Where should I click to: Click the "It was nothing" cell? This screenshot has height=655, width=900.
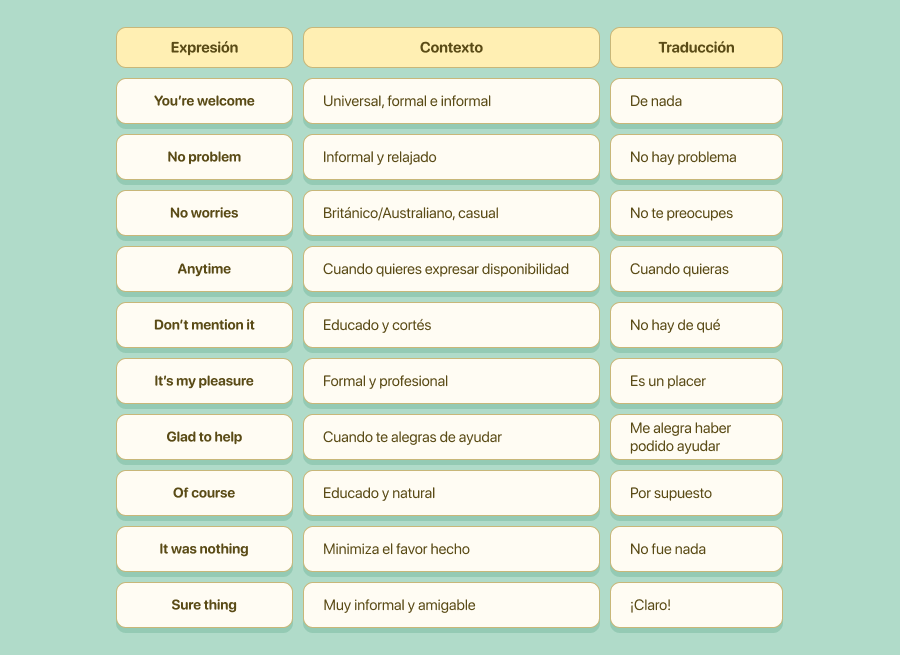click(204, 549)
